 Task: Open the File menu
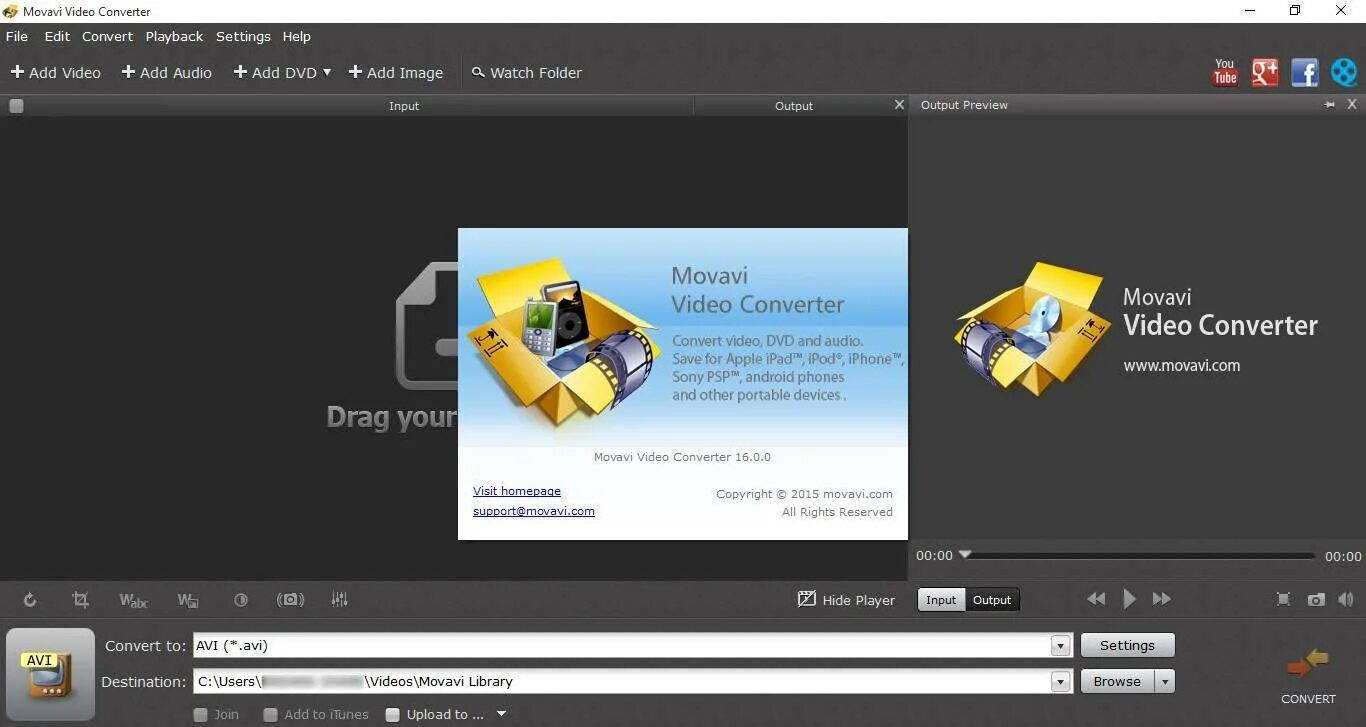pos(17,36)
